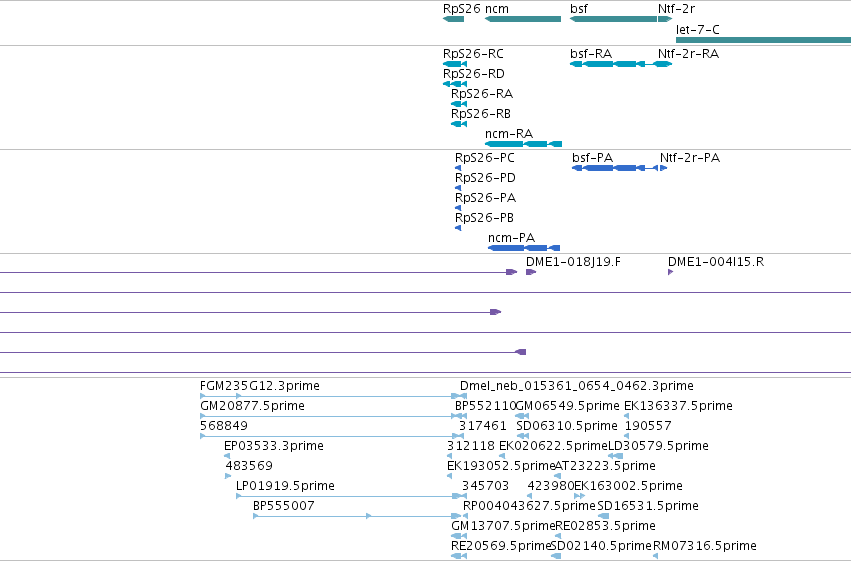Click the RE20569.5prime EST label

(501, 546)
